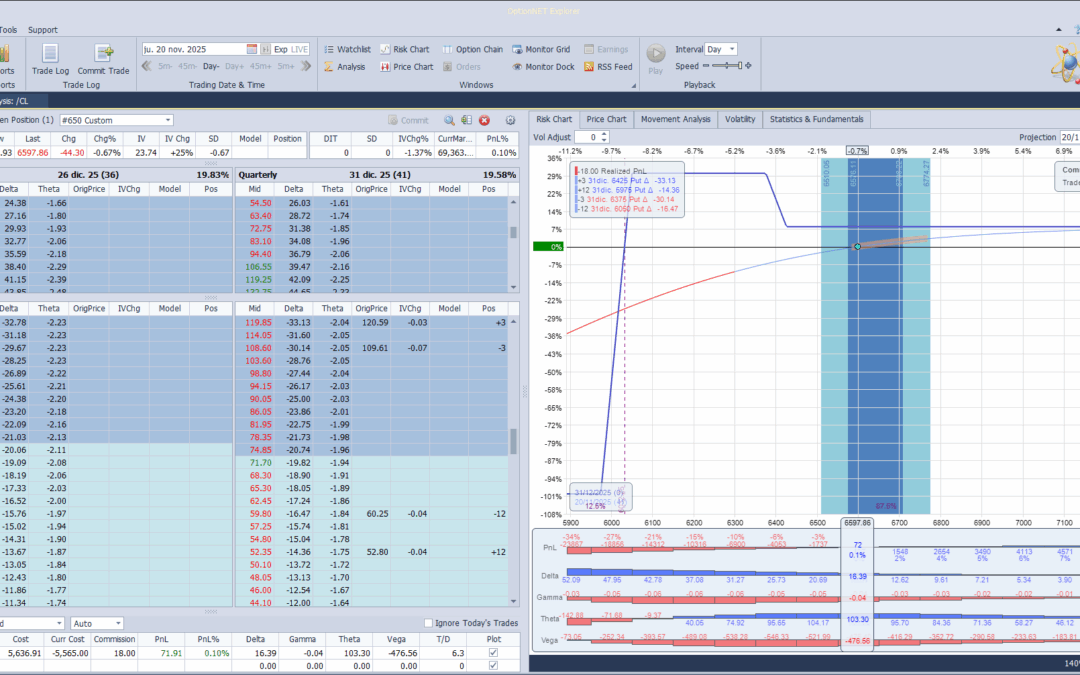Click the 6597.86 price marker on chart axis
Image resolution: width=1080 pixels, height=675 pixels.
point(858,523)
